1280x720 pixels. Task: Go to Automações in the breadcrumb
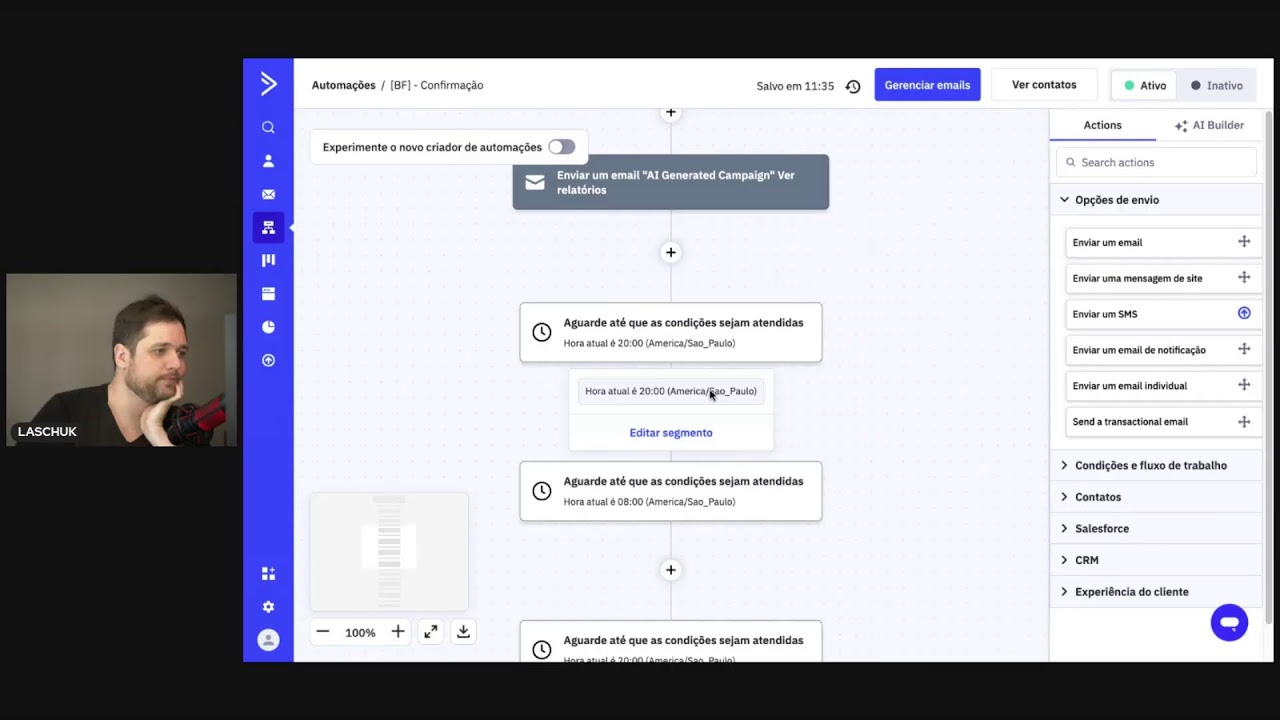[x=343, y=85]
